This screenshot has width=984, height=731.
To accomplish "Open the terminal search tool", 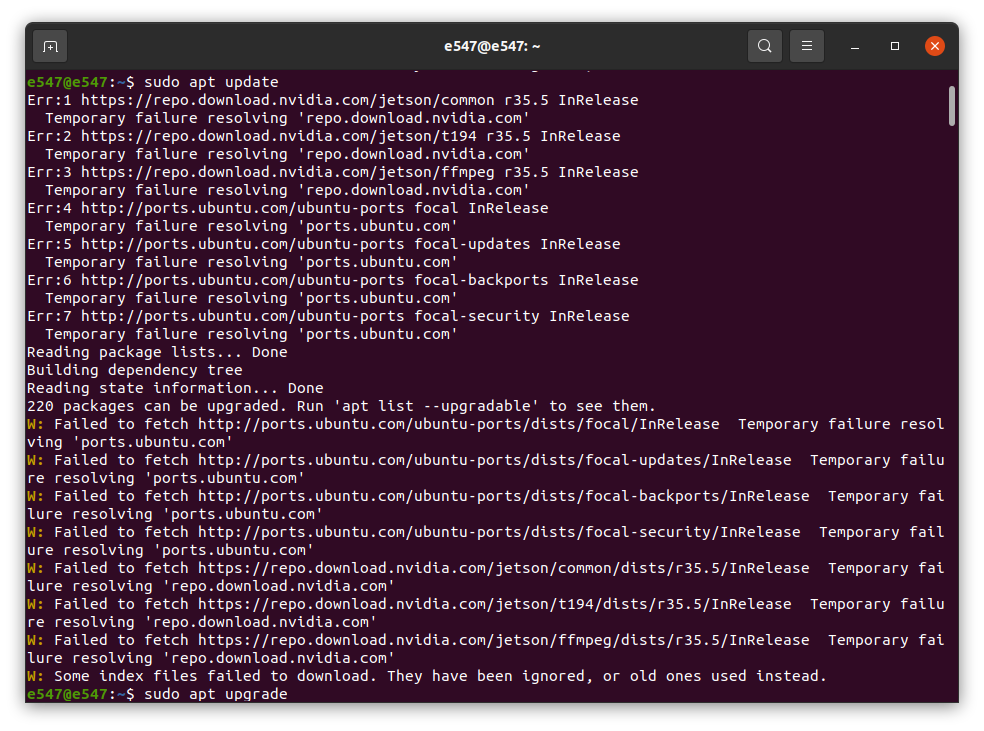I will click(x=764, y=46).
